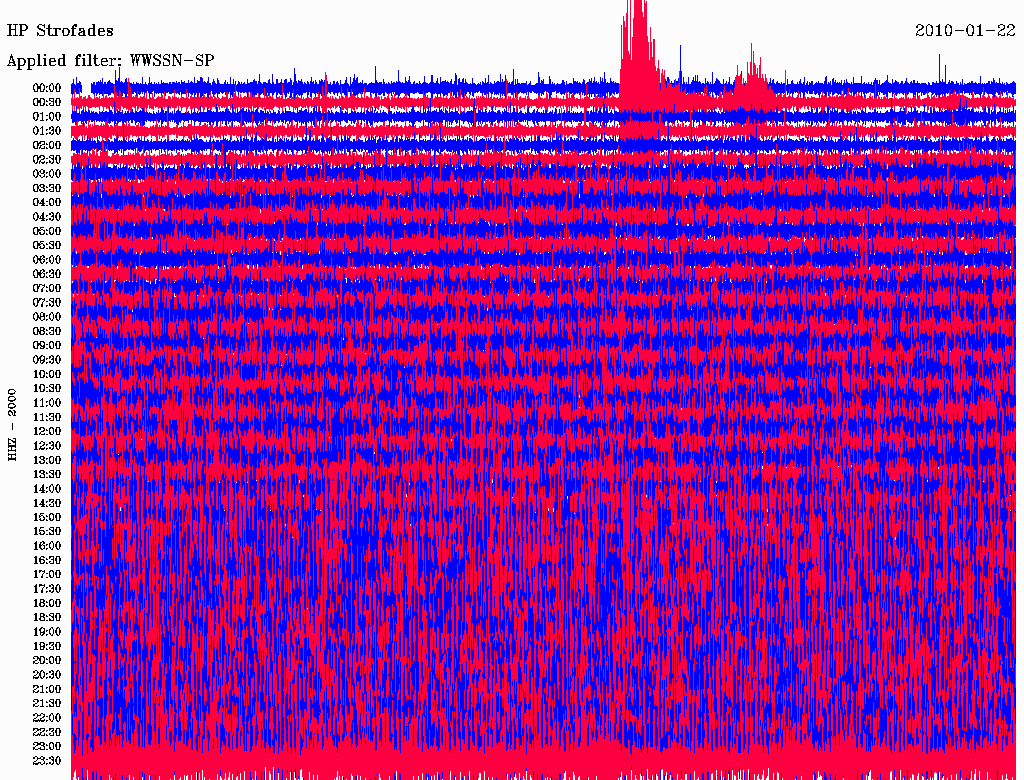Select the 21:00 time label
The image size is (1024, 780).
(x=47, y=689)
